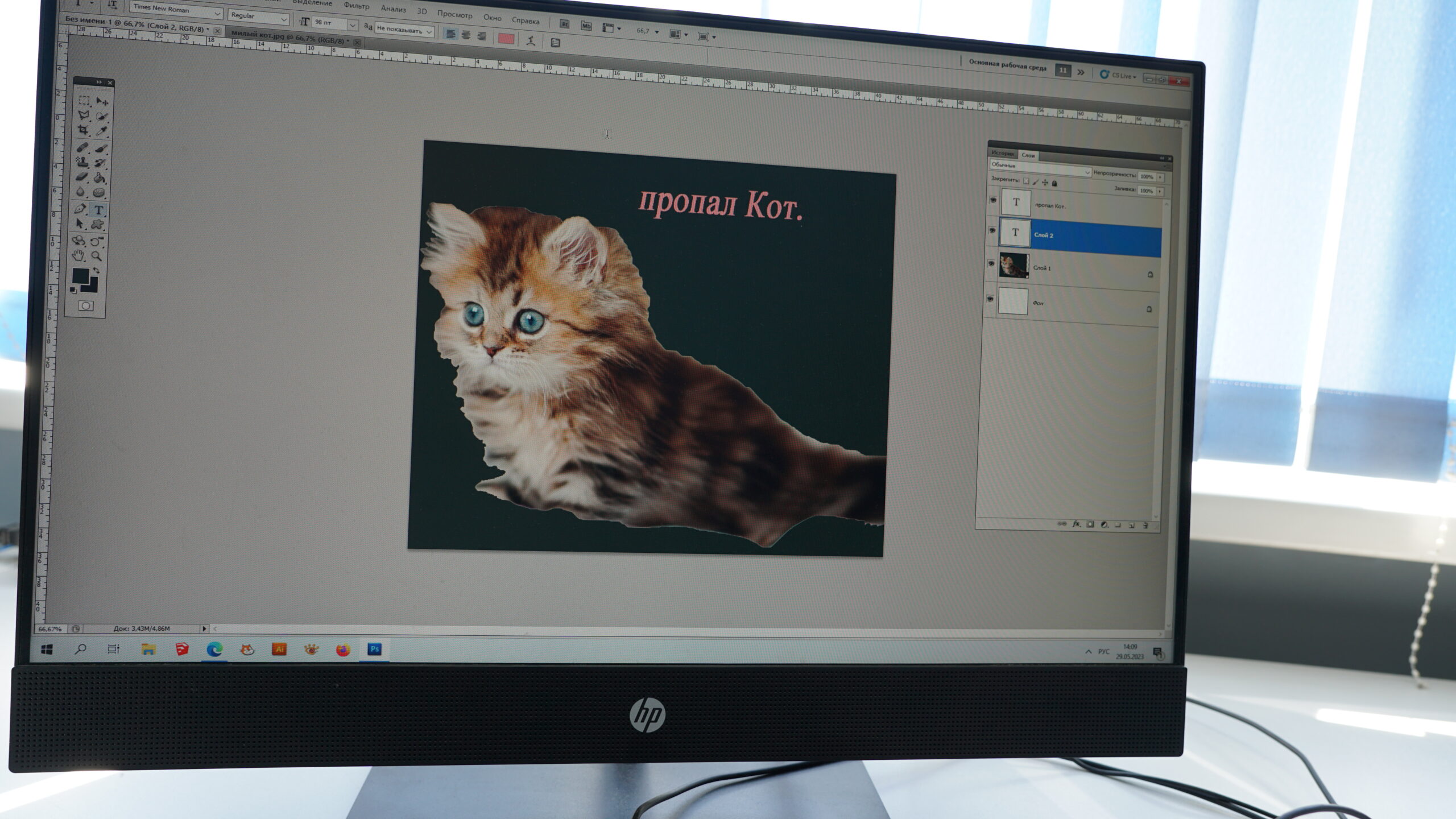This screenshot has height=819, width=1456.
Task: Switch to the История tab
Action: point(1002,153)
